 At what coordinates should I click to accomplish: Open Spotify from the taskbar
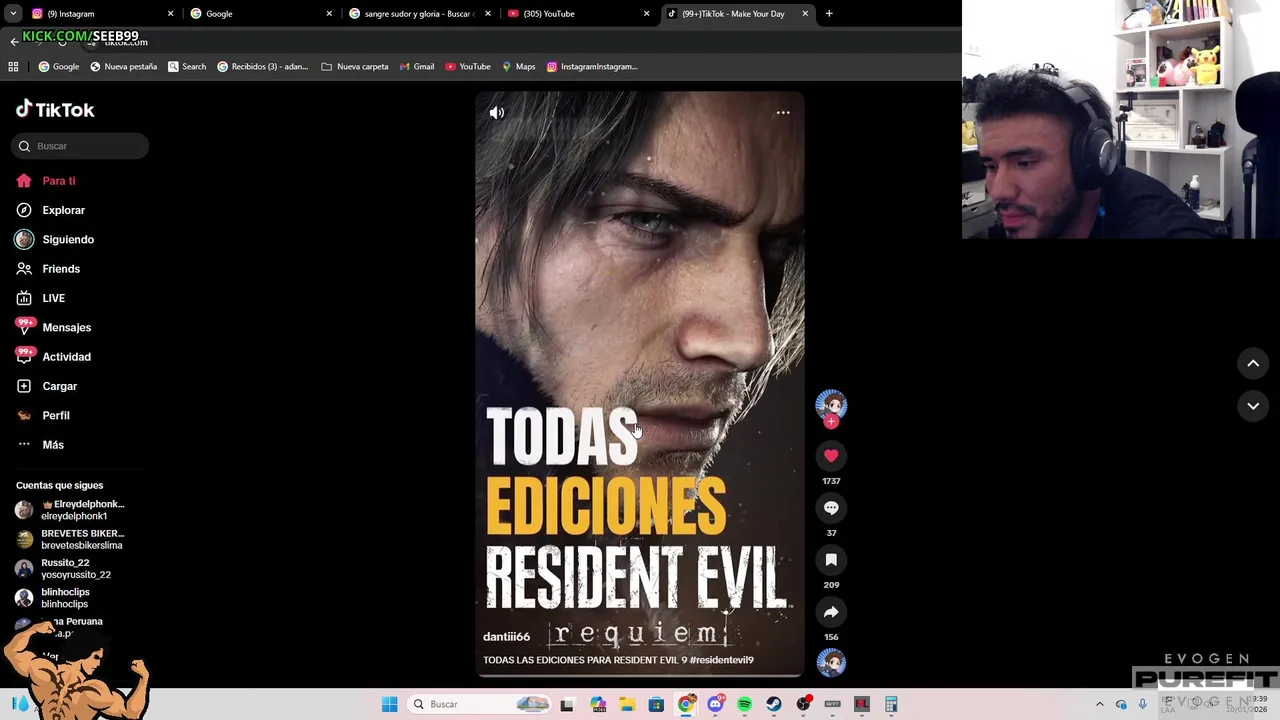745,704
